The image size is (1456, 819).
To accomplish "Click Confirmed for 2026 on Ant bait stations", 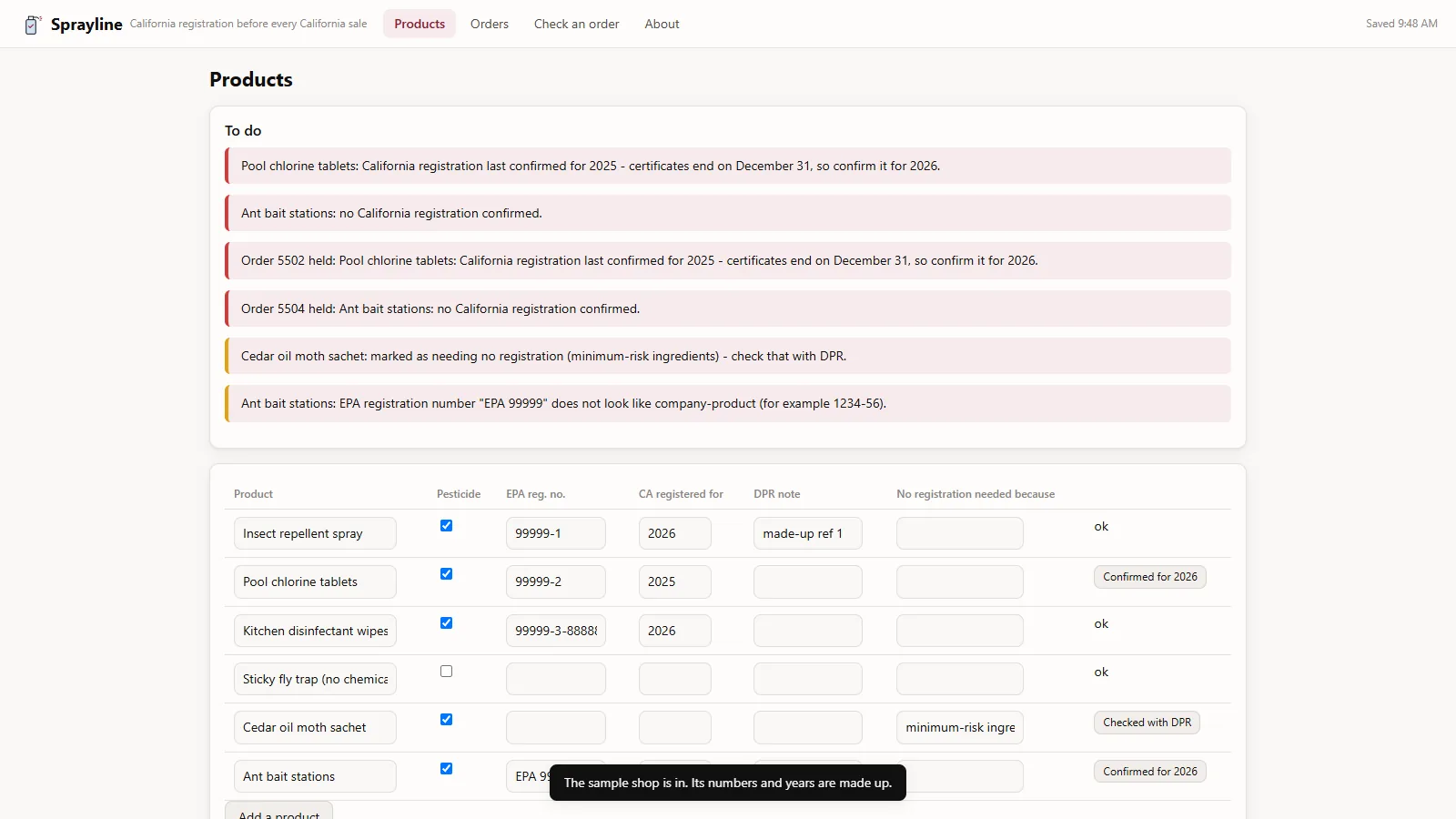I will coord(1150,772).
